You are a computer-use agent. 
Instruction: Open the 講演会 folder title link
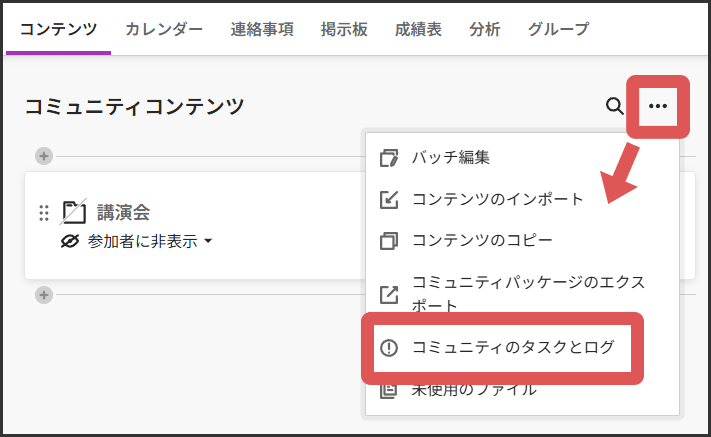click(124, 212)
